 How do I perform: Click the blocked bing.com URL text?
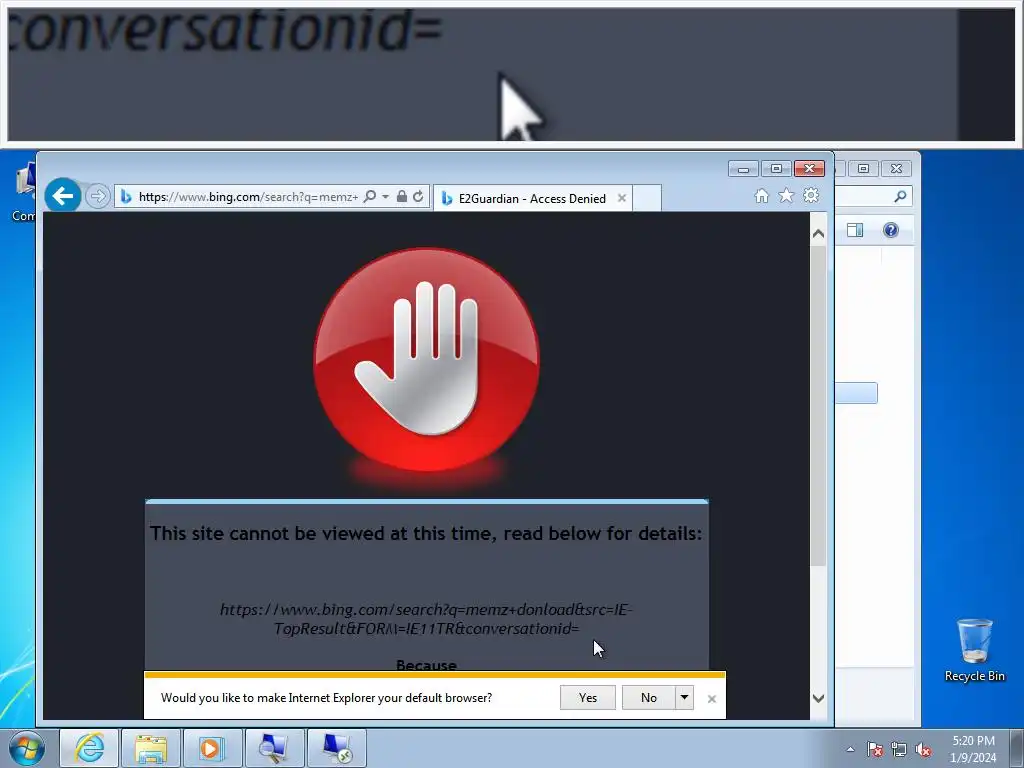tap(426, 619)
